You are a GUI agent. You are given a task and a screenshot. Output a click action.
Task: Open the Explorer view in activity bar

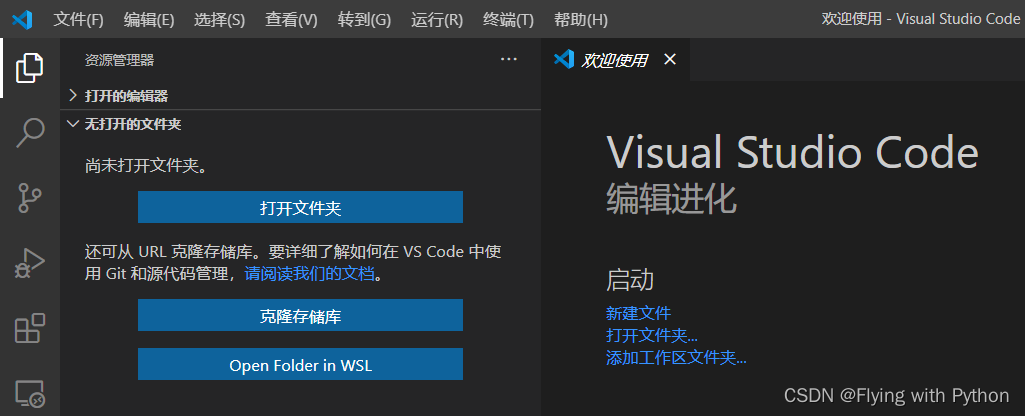coord(30,67)
